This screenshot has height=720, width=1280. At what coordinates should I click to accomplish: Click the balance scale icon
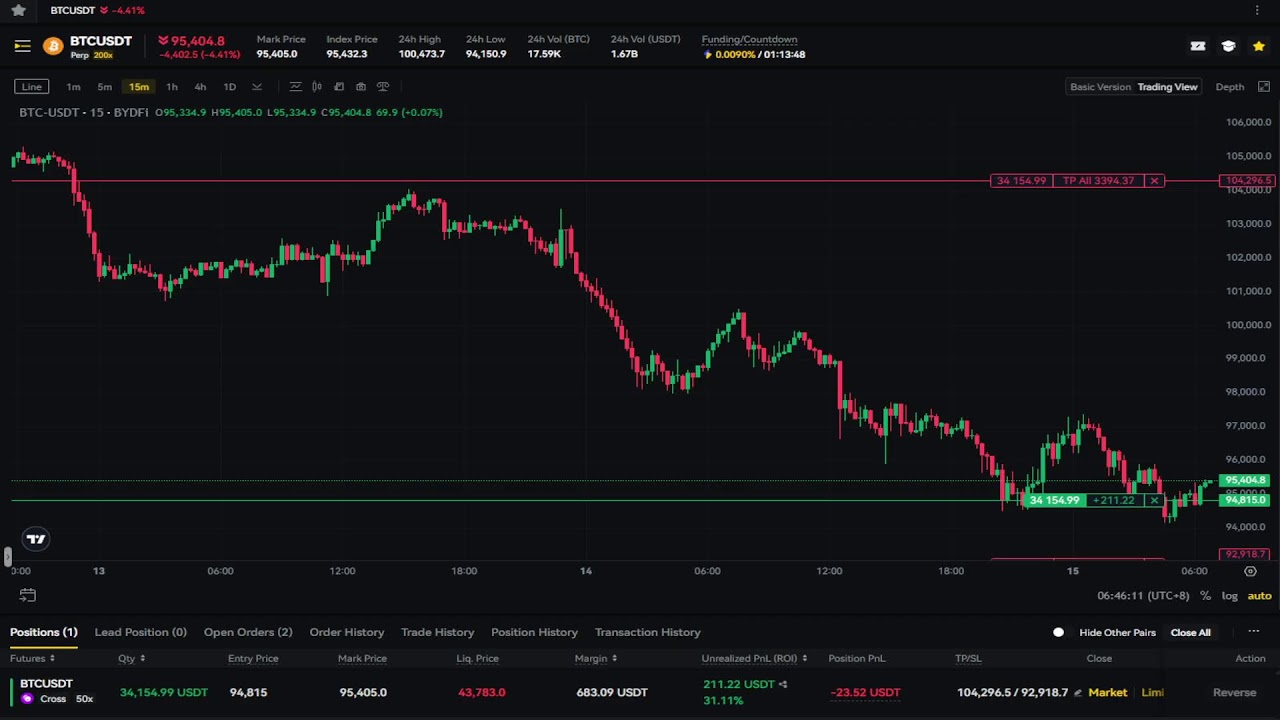383,87
